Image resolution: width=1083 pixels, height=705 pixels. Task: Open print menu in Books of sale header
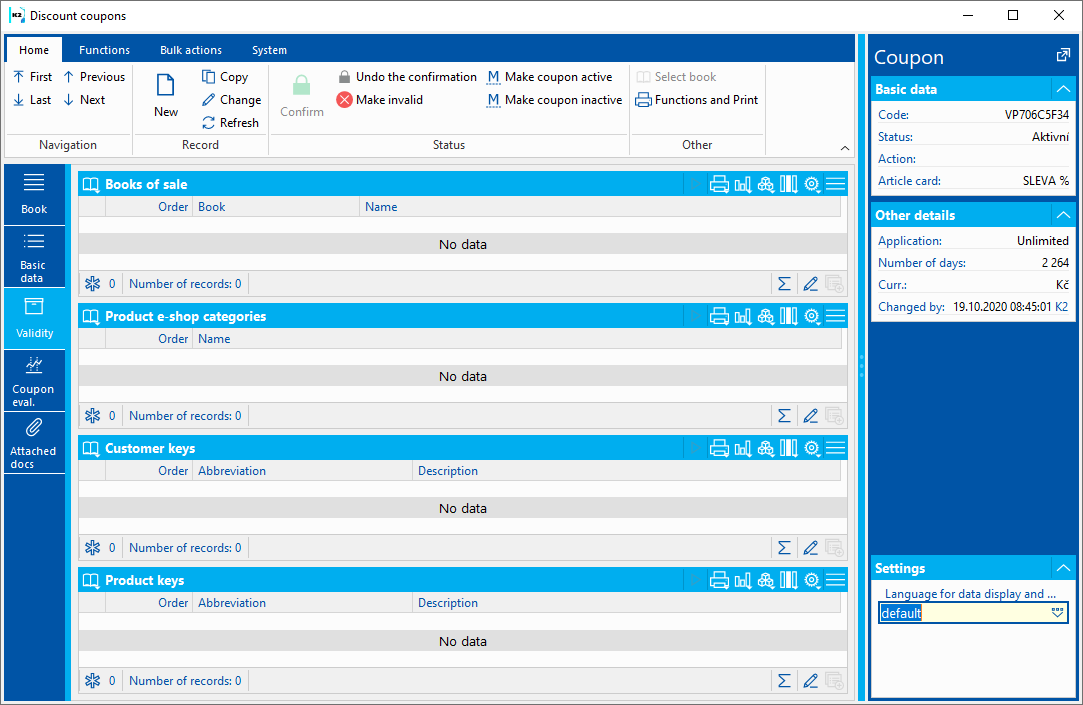coord(719,184)
